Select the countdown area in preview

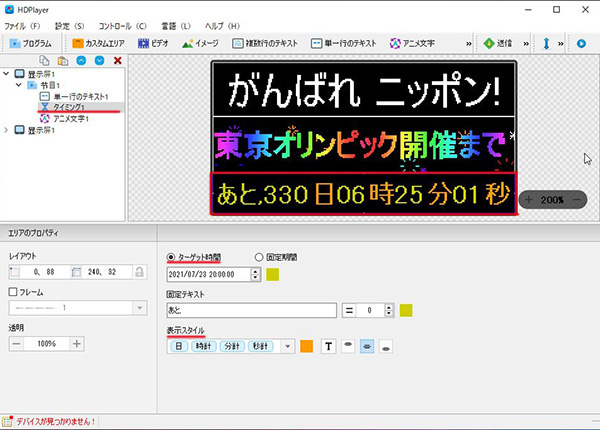(364, 194)
